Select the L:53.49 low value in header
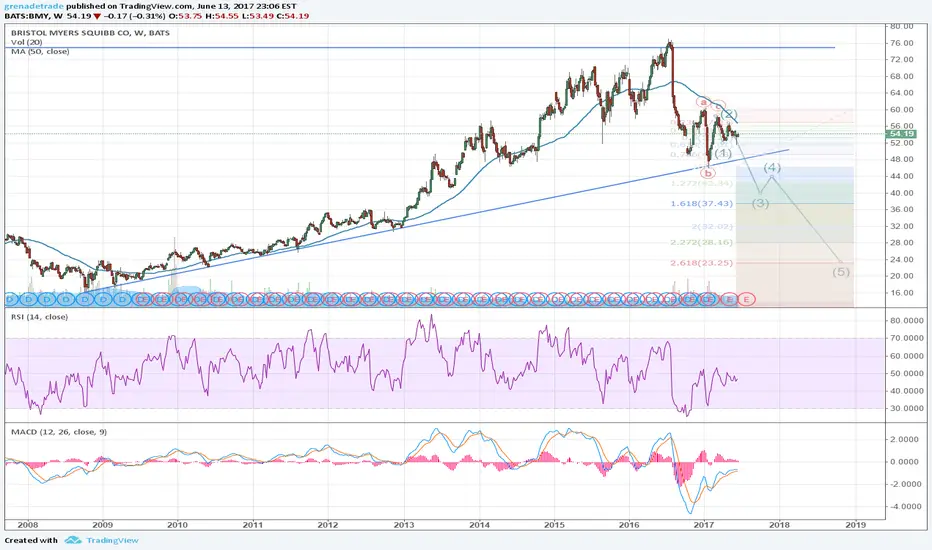The image size is (932, 550). (260, 16)
